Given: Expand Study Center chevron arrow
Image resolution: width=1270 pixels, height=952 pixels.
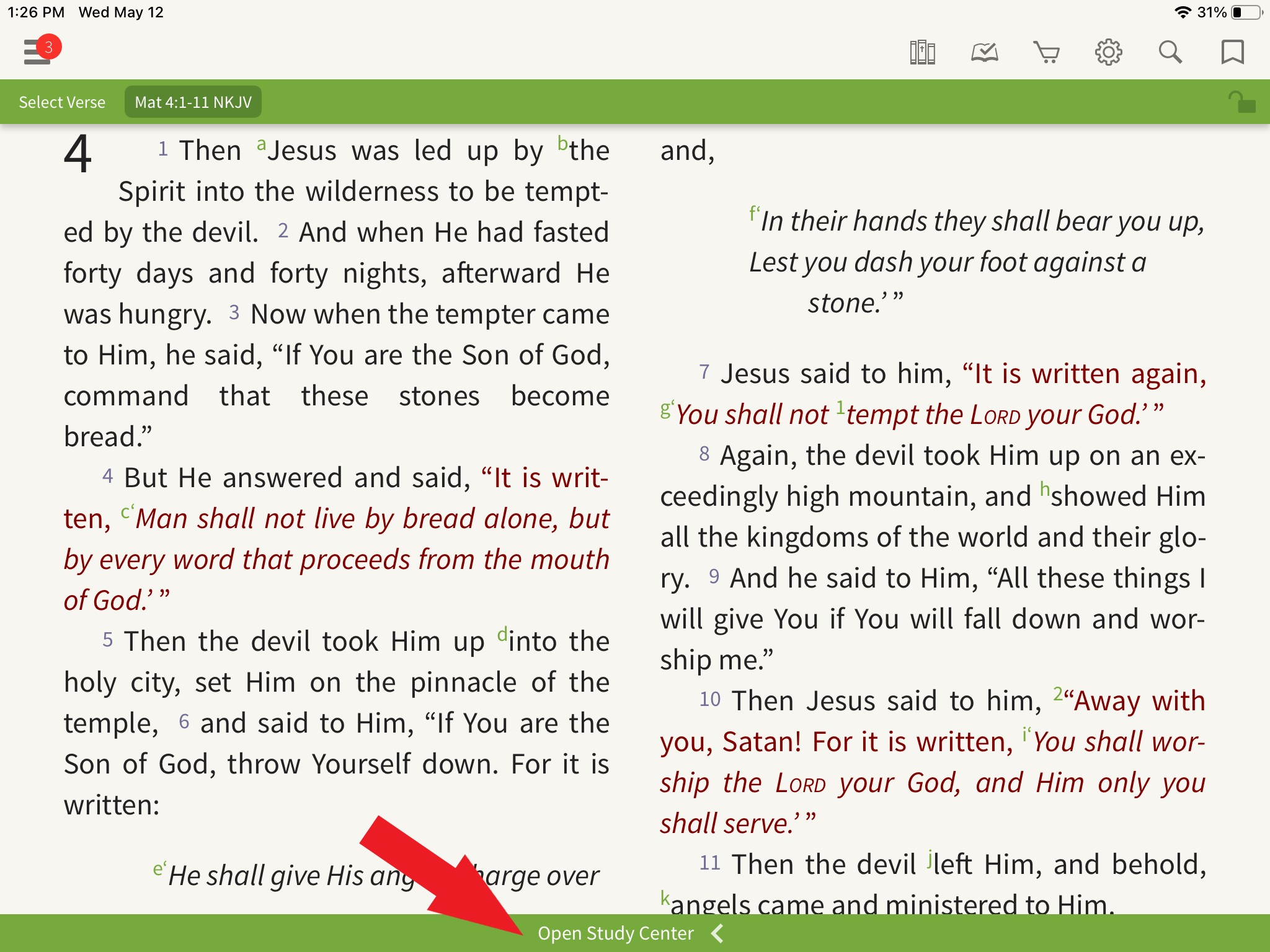Looking at the screenshot, I should (x=717, y=933).
